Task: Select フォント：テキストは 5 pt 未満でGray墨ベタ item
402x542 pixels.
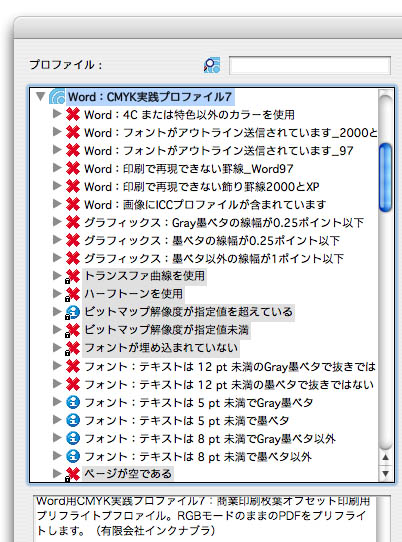Action: coord(198,403)
